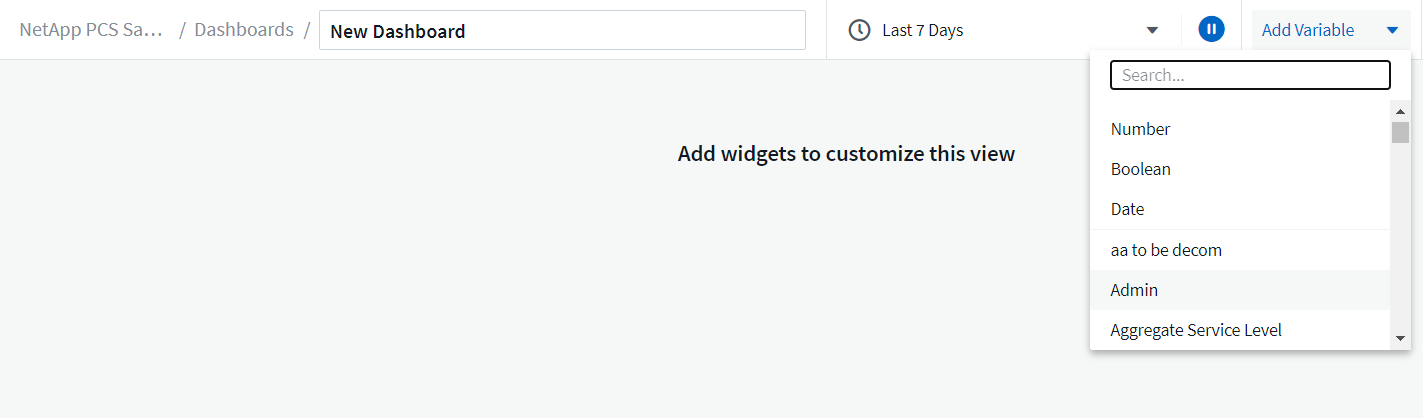Pick the Date variable type
The width and height of the screenshot is (1423, 418).
(x=1127, y=209)
